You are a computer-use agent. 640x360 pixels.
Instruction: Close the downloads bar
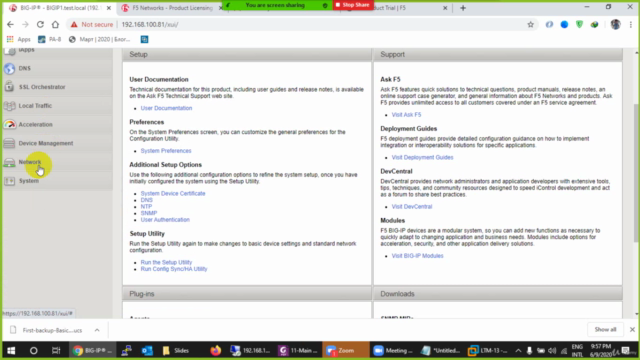click(632, 329)
